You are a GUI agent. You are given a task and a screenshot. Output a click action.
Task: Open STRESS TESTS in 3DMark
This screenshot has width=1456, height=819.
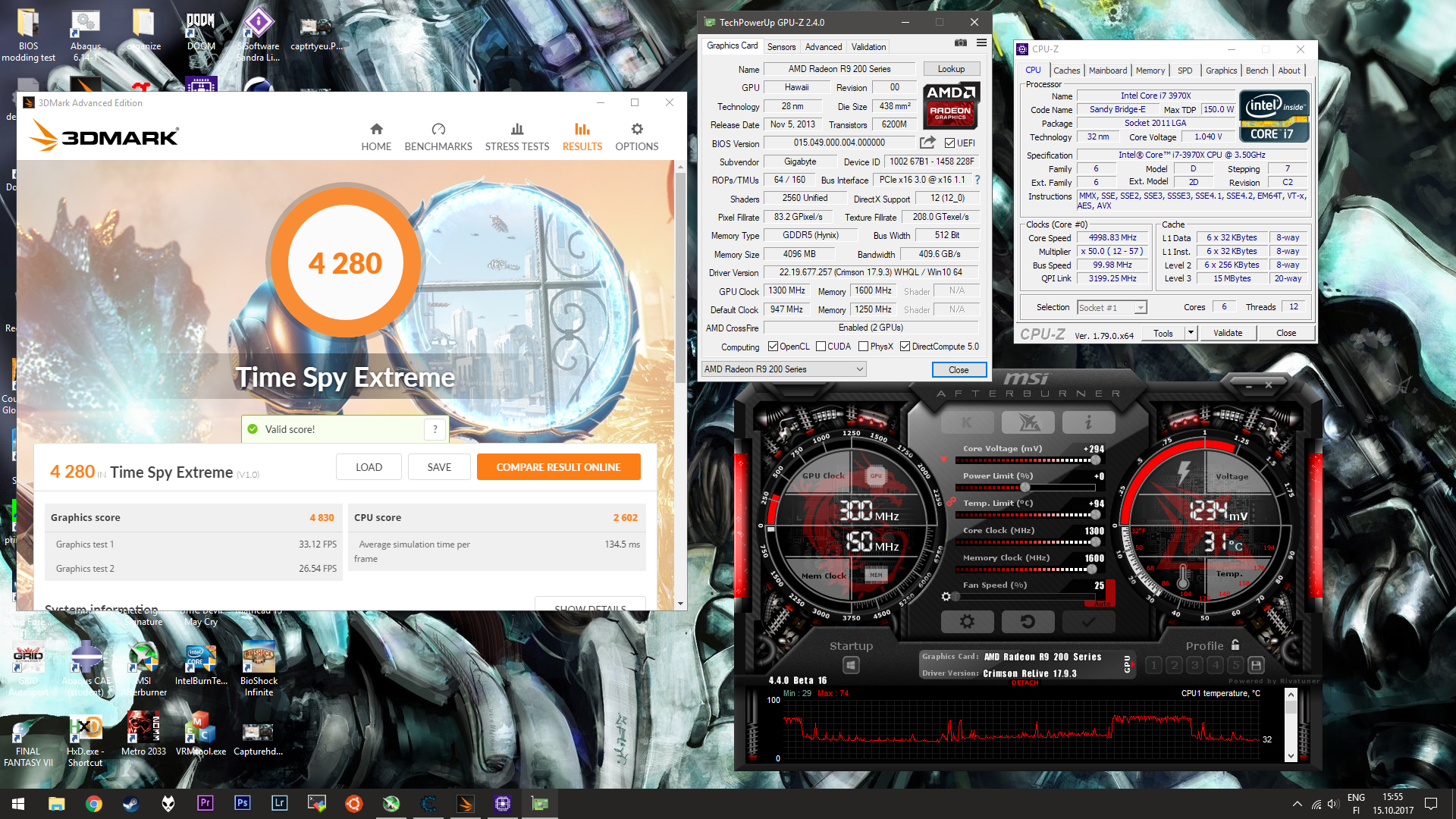517,136
